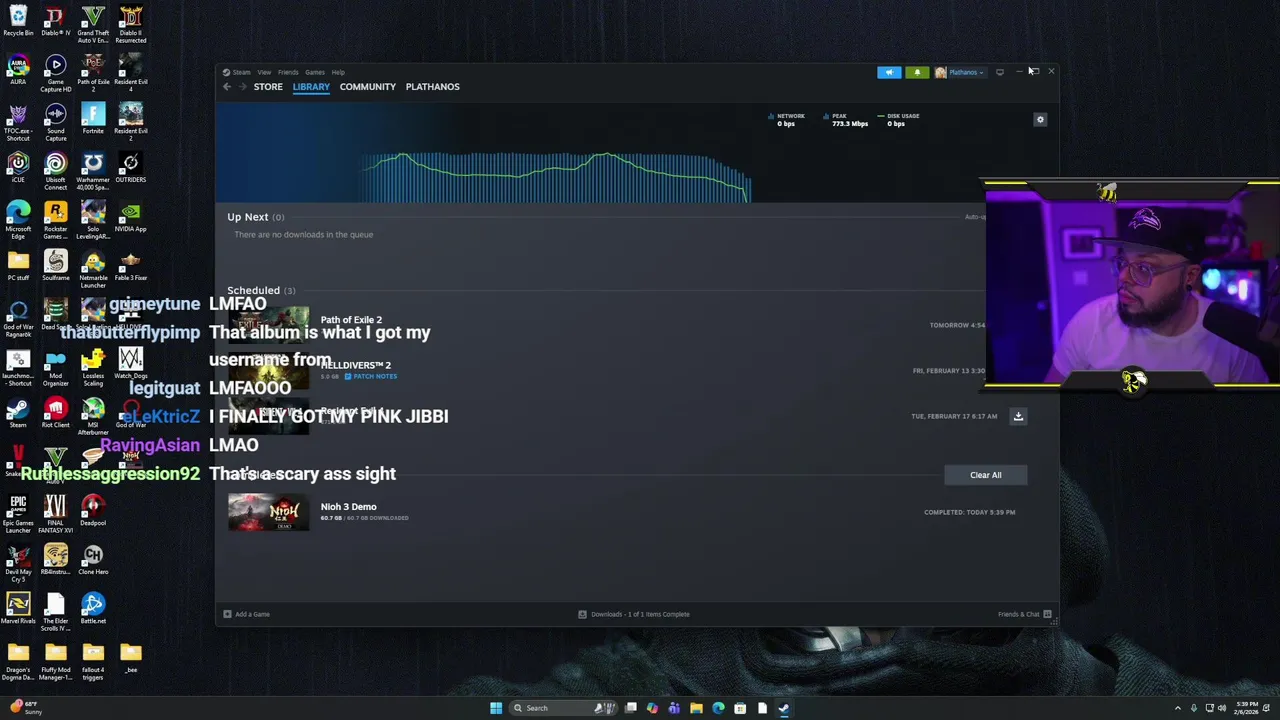Open the View menu in Steam
This screenshot has height=720, width=1280.
[264, 72]
